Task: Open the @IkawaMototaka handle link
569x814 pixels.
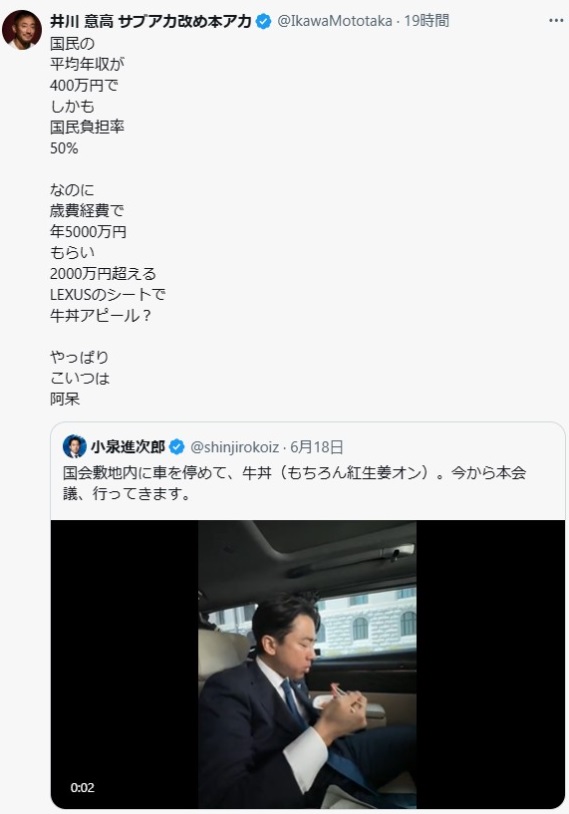Action: coord(335,21)
